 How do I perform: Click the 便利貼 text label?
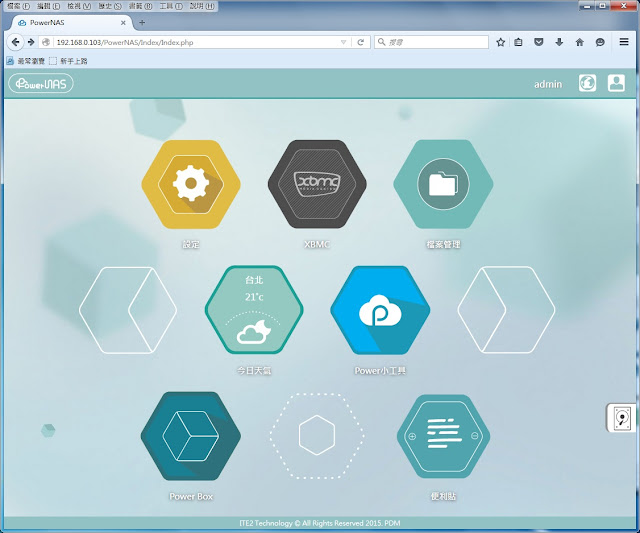pos(443,497)
